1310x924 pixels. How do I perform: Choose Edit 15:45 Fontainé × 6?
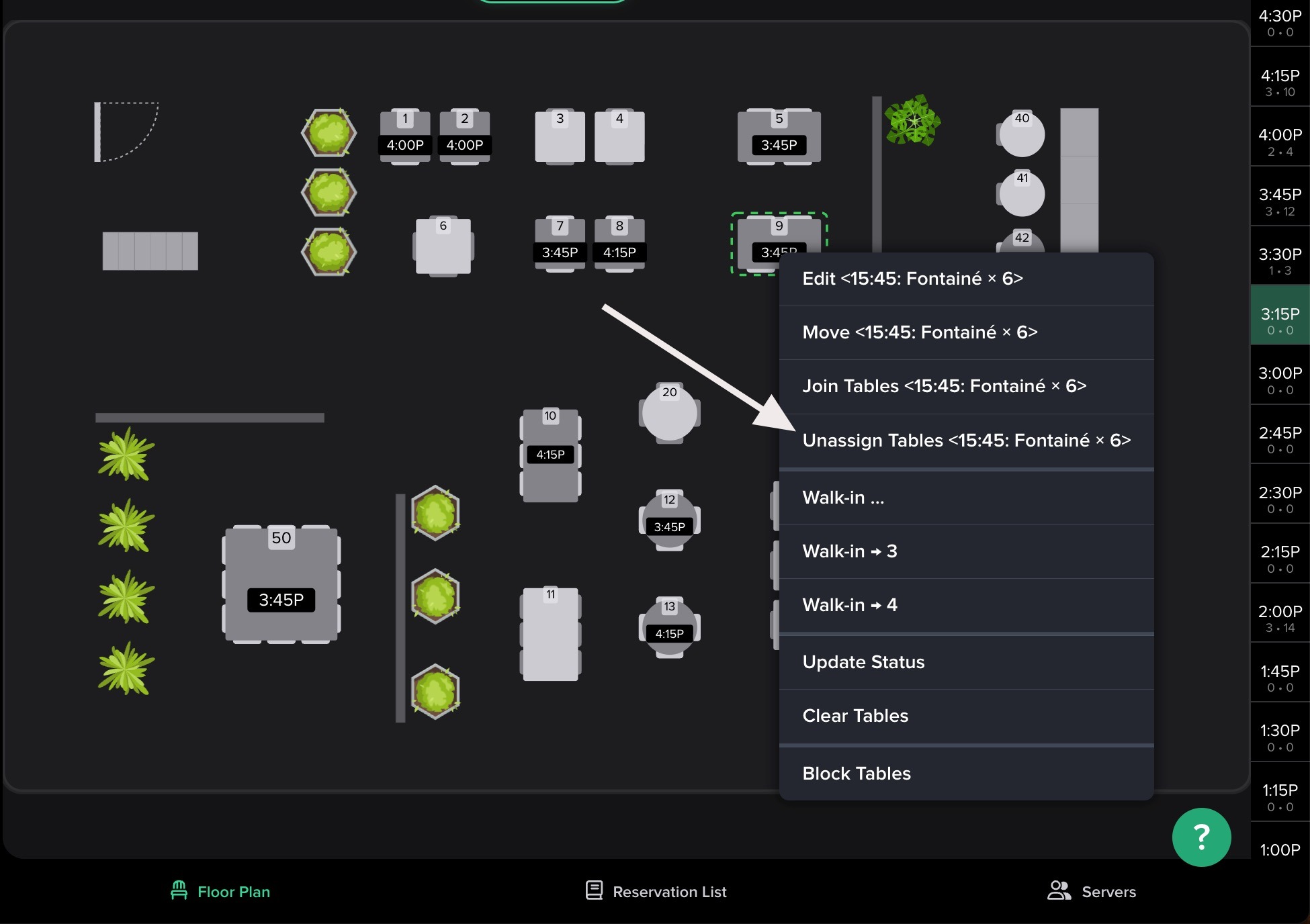pyautogui.click(x=912, y=279)
